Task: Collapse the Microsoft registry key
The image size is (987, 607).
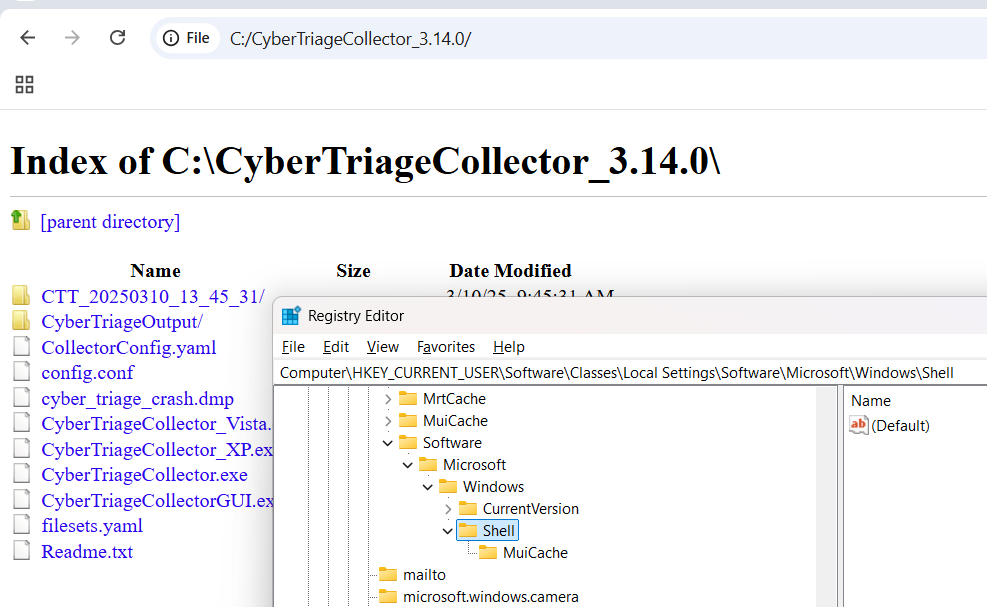Action: (x=408, y=465)
